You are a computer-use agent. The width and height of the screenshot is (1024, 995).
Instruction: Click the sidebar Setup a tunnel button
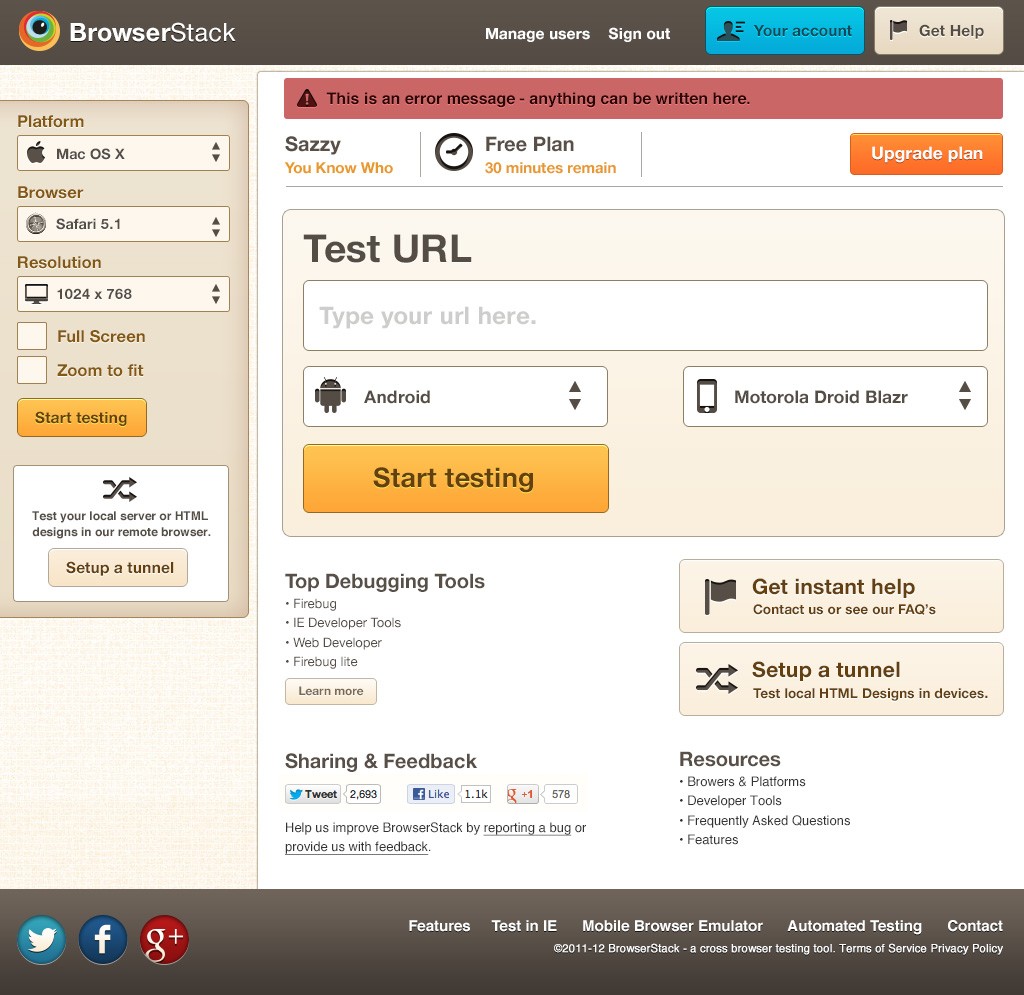(118, 567)
